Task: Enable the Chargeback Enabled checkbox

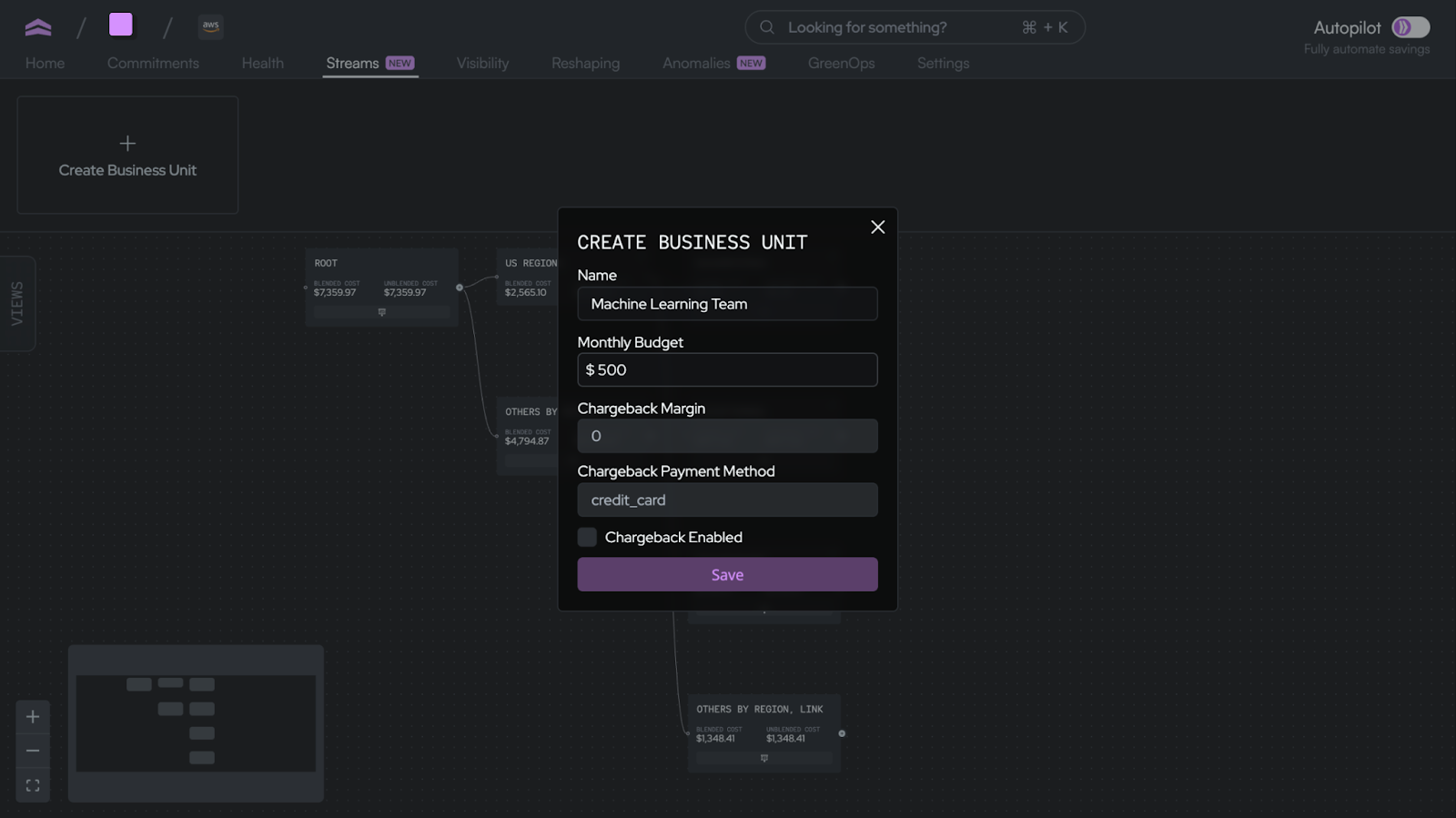Action: coord(587,537)
